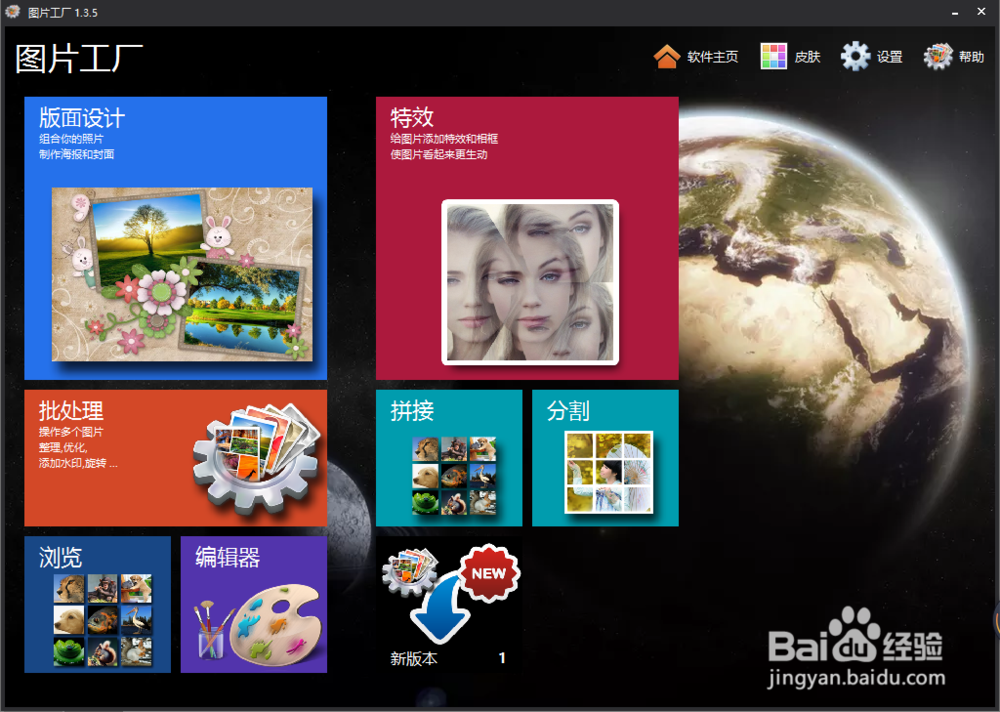This screenshot has width=1000, height=712.
Task: Minimize the 图片工厂 window
Action: [x=955, y=12]
